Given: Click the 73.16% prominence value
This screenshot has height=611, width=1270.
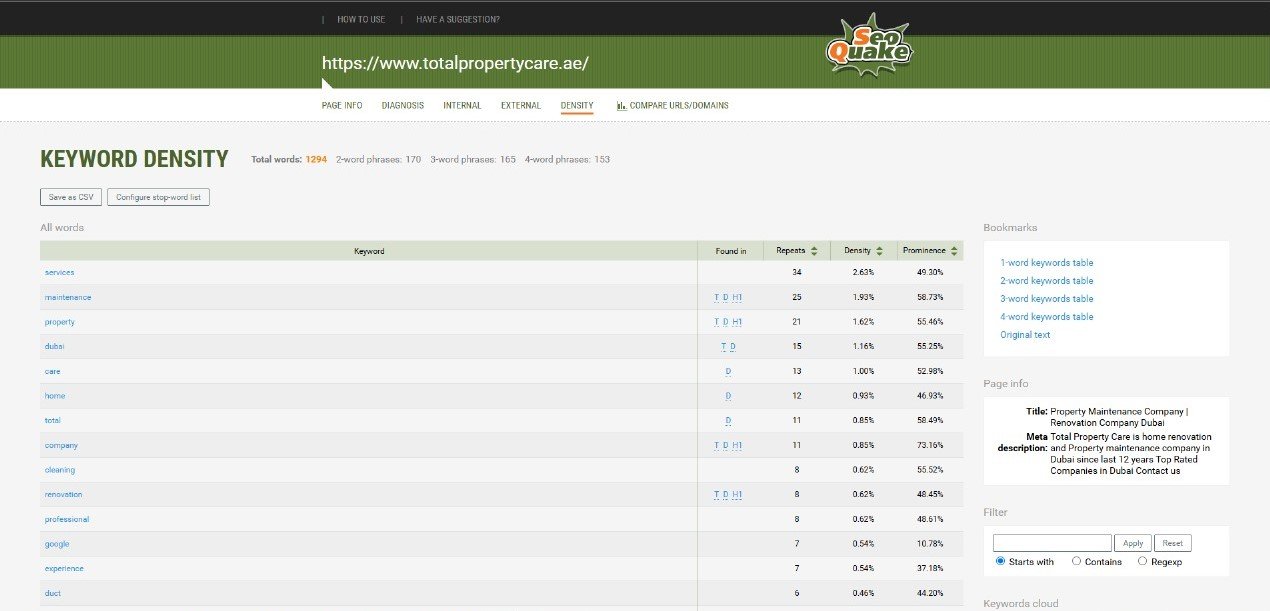Looking at the screenshot, I should pos(930,445).
